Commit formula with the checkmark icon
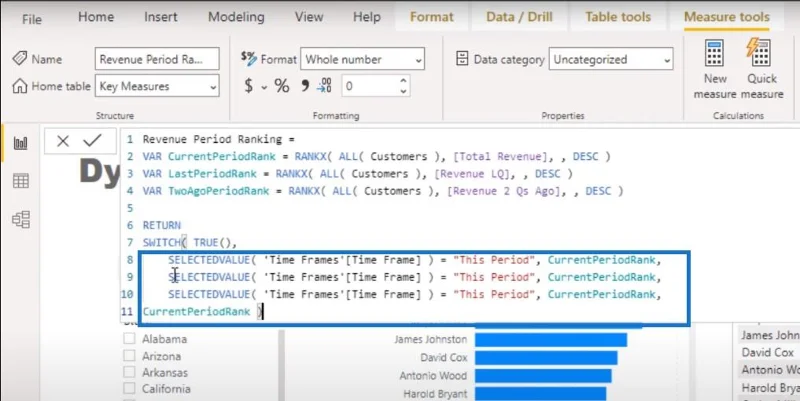This screenshot has height=401, width=800. [92, 140]
